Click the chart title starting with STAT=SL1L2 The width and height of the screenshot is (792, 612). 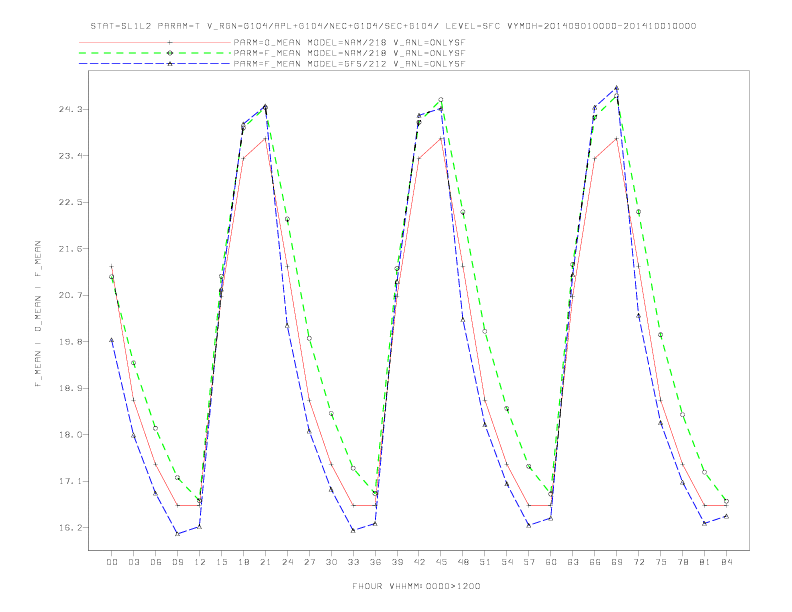(393, 26)
